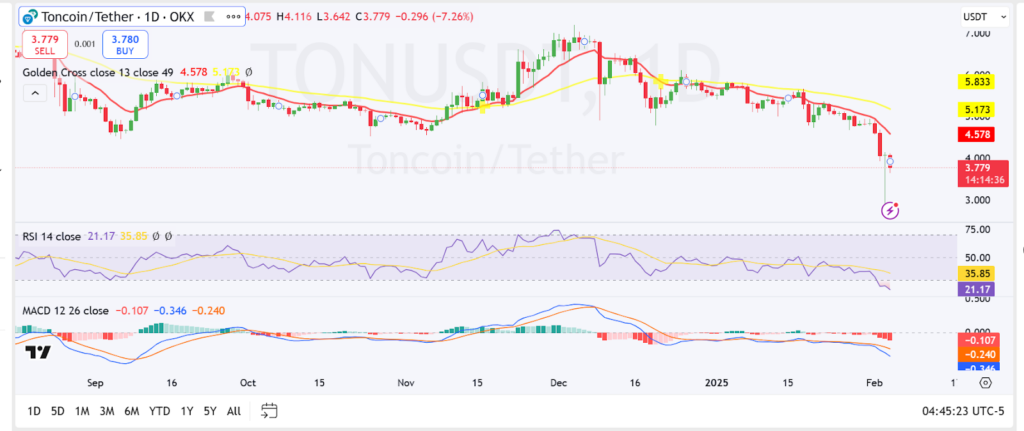Open the chart settings hexagon icon
1024x431 pixels.
[x=985, y=383]
